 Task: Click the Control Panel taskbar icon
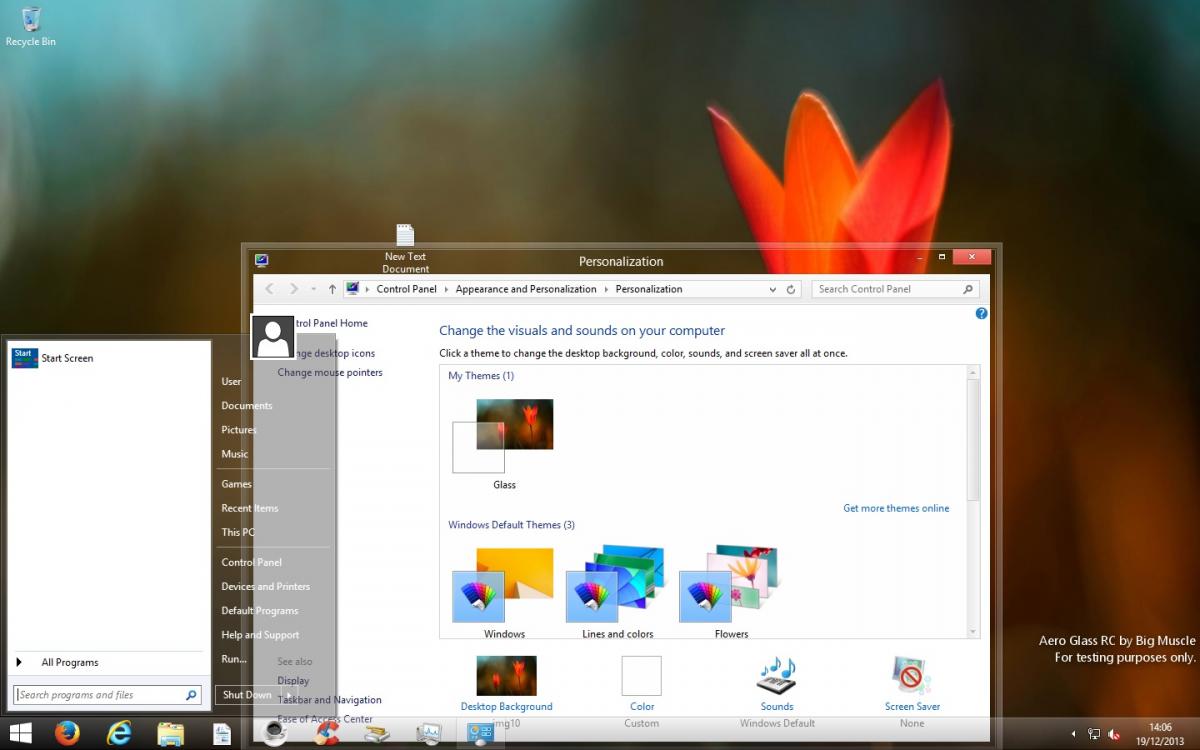(480, 733)
